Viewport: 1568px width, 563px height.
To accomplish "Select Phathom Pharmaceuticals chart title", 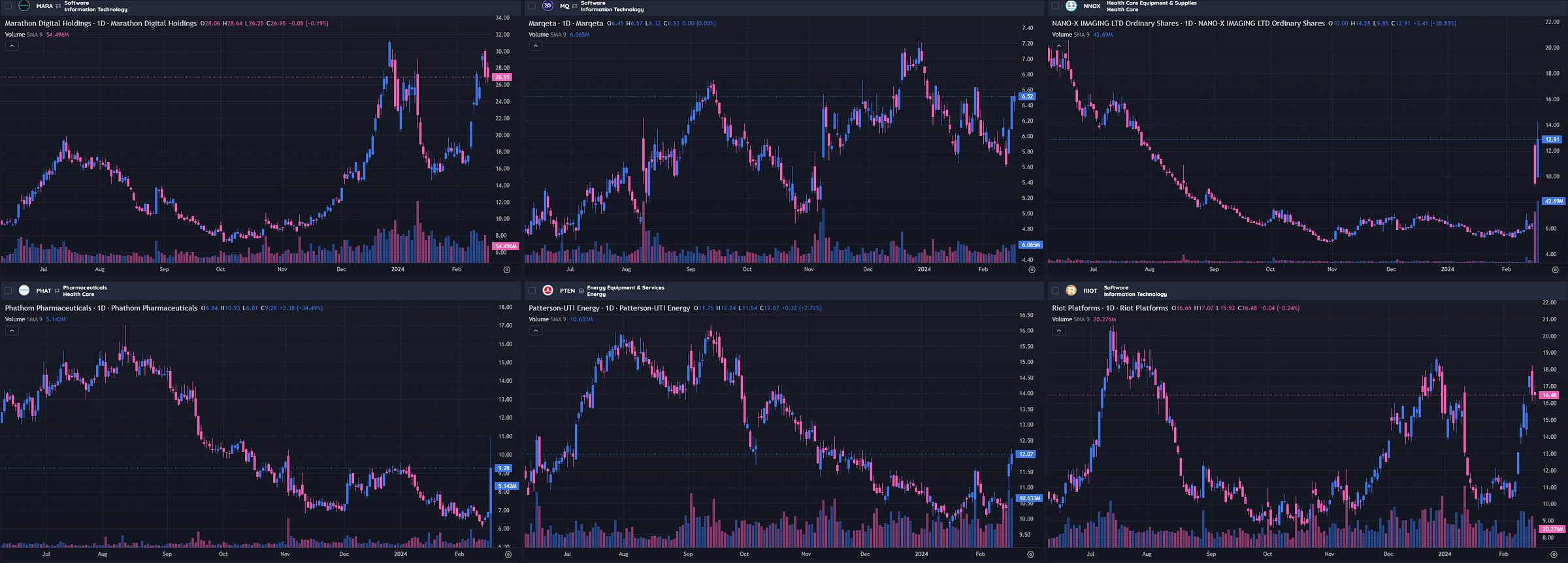I will 101,308.
